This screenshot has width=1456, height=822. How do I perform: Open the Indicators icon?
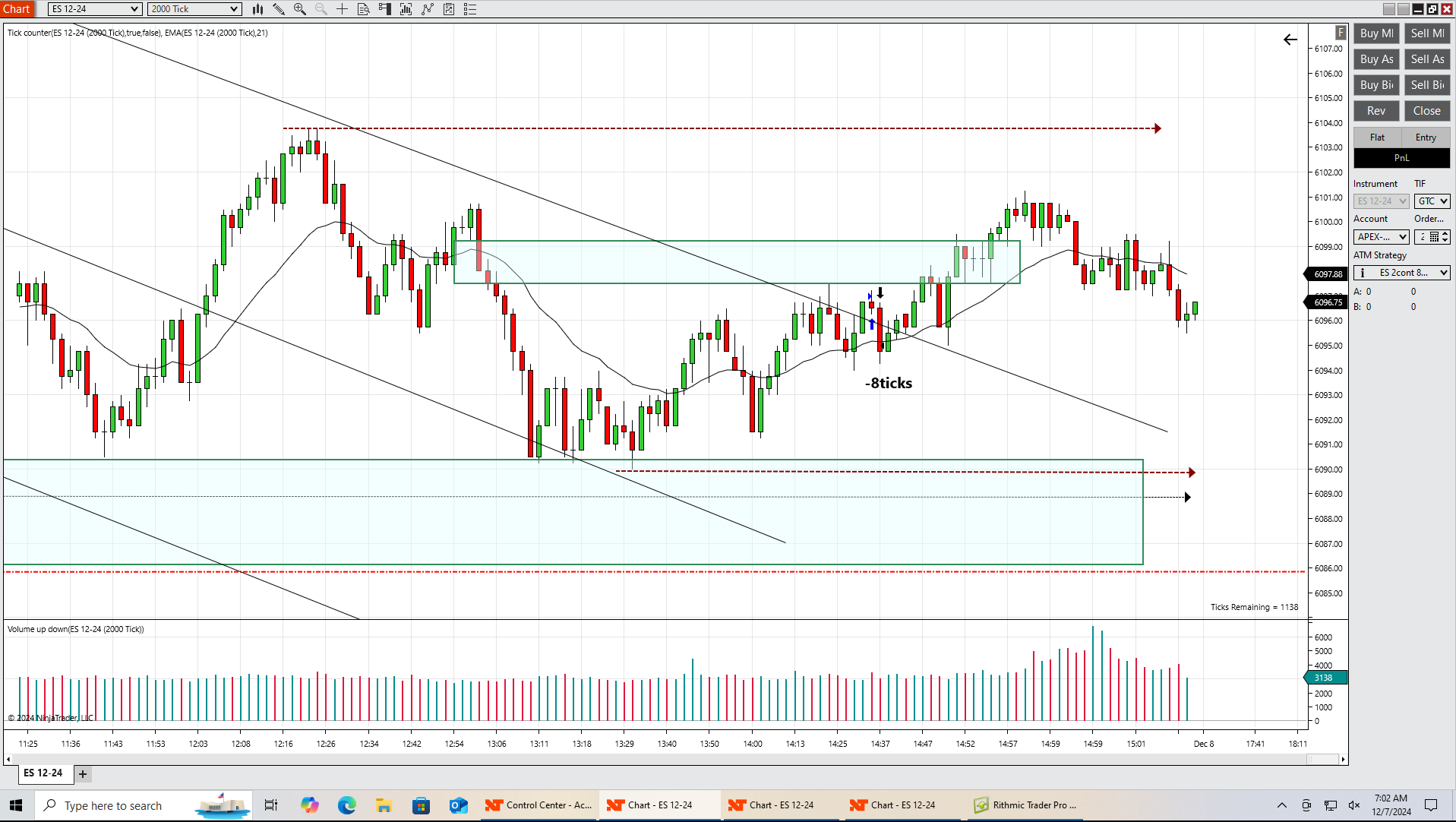[x=428, y=9]
